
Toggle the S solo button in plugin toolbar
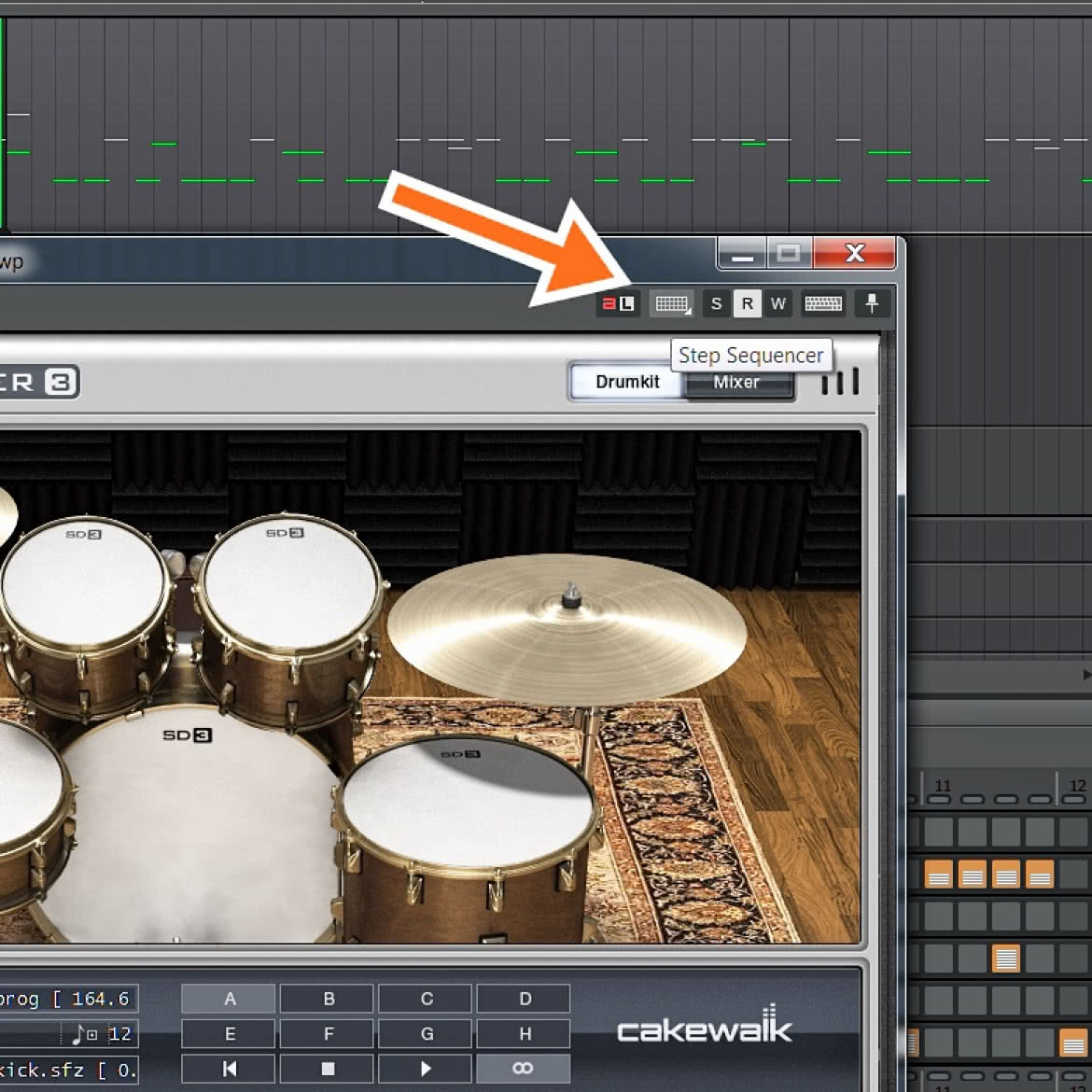tap(716, 303)
